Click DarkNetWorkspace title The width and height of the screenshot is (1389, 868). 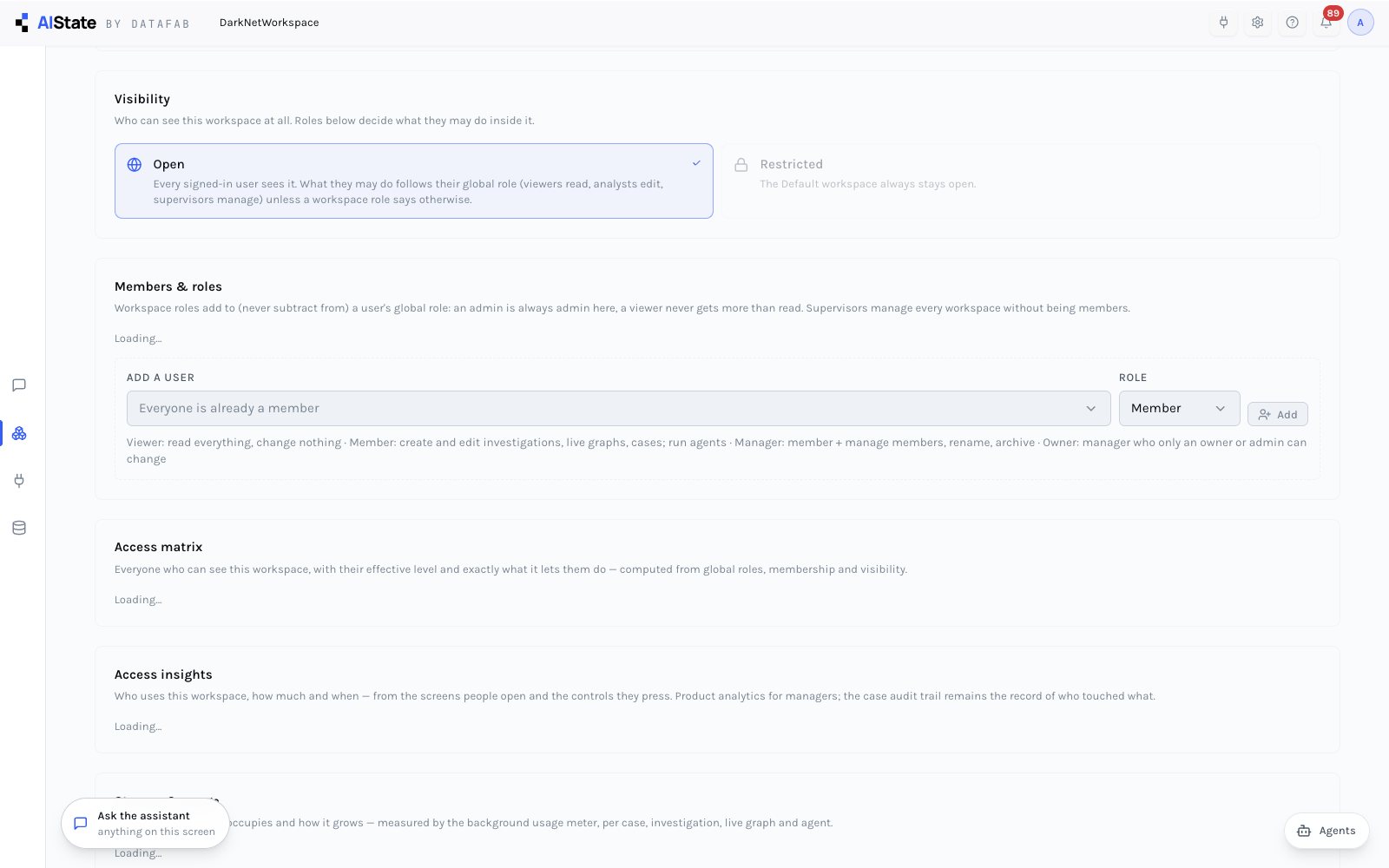(x=269, y=23)
